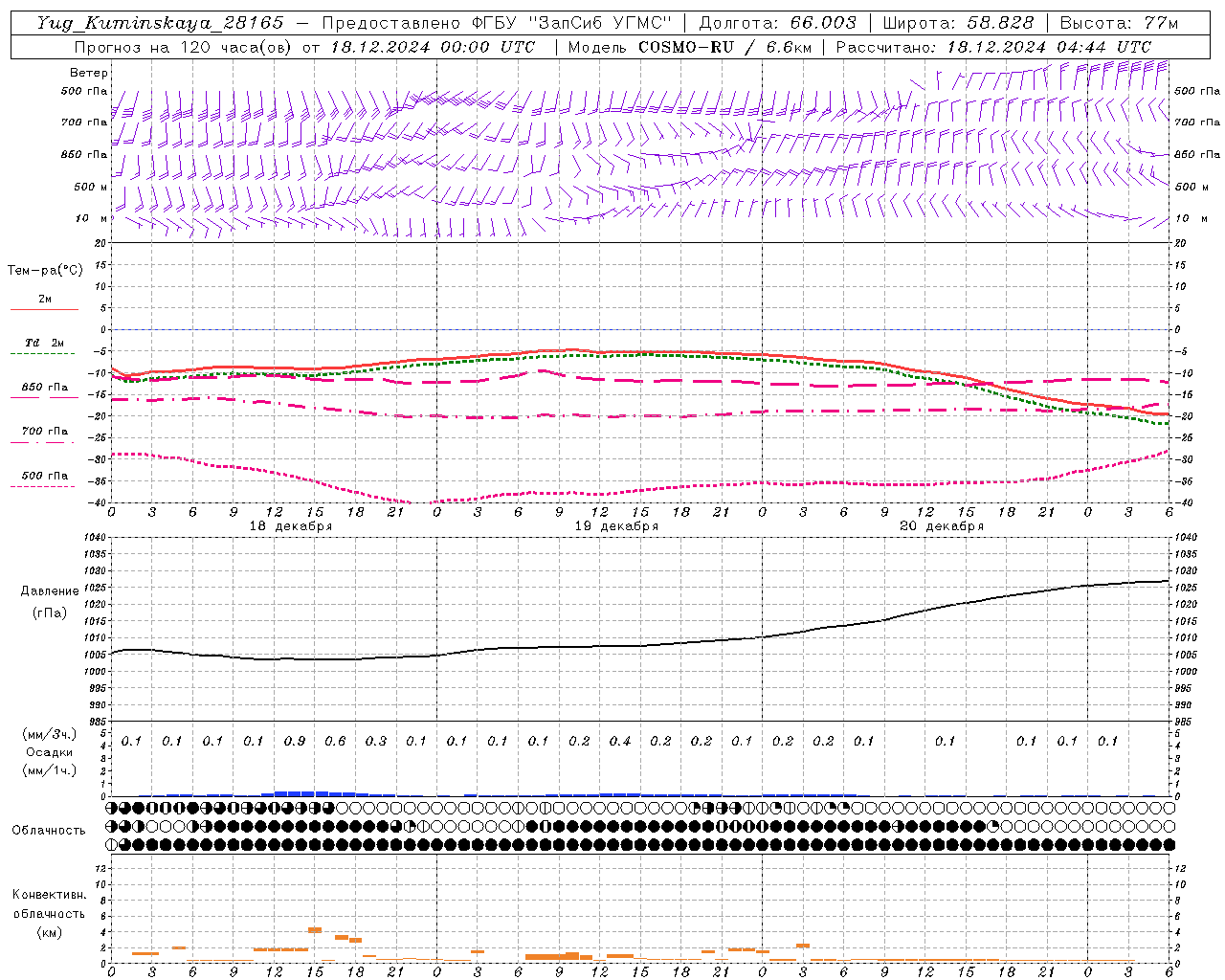Click the station title Yug_Kuminskaya_28165

point(161,23)
